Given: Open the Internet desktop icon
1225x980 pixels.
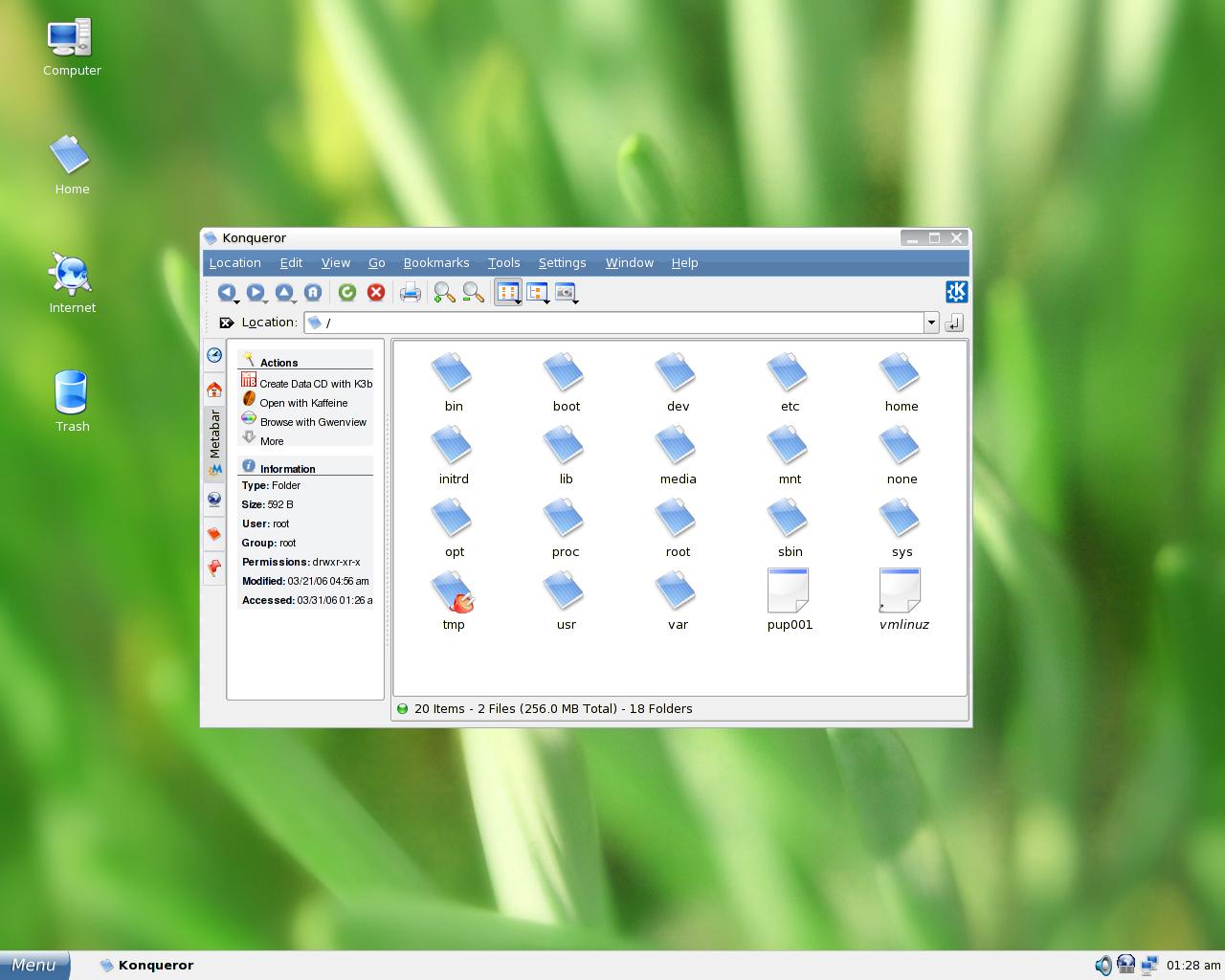Looking at the screenshot, I should tap(72, 283).
